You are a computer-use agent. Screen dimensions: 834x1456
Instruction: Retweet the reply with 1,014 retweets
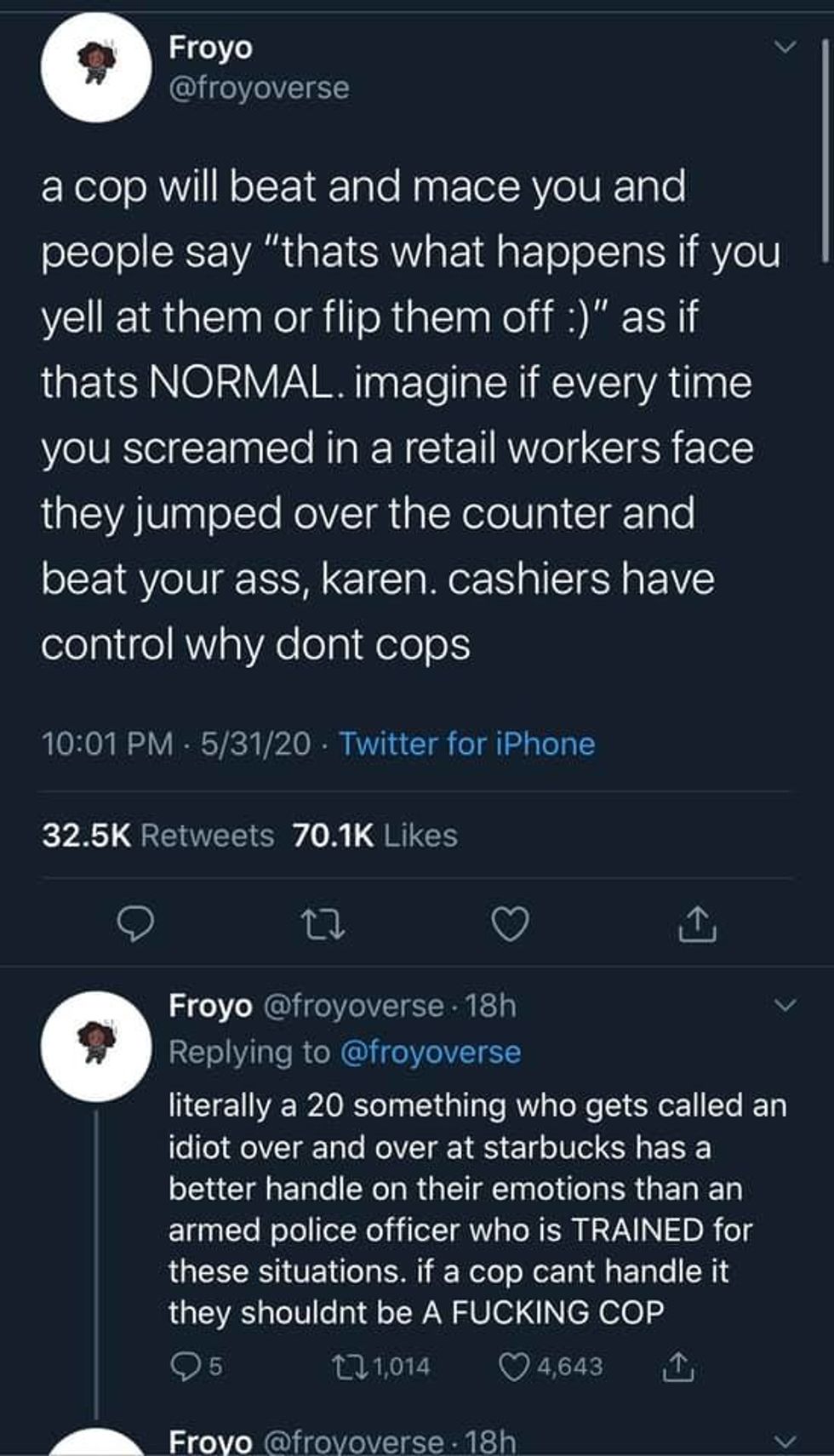pyautogui.click(x=380, y=1367)
